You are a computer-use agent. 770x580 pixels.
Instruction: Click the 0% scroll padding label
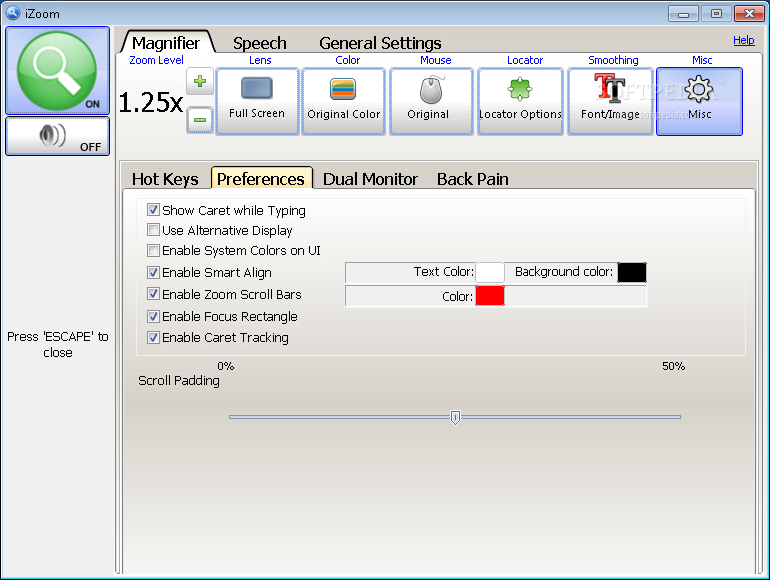[225, 366]
